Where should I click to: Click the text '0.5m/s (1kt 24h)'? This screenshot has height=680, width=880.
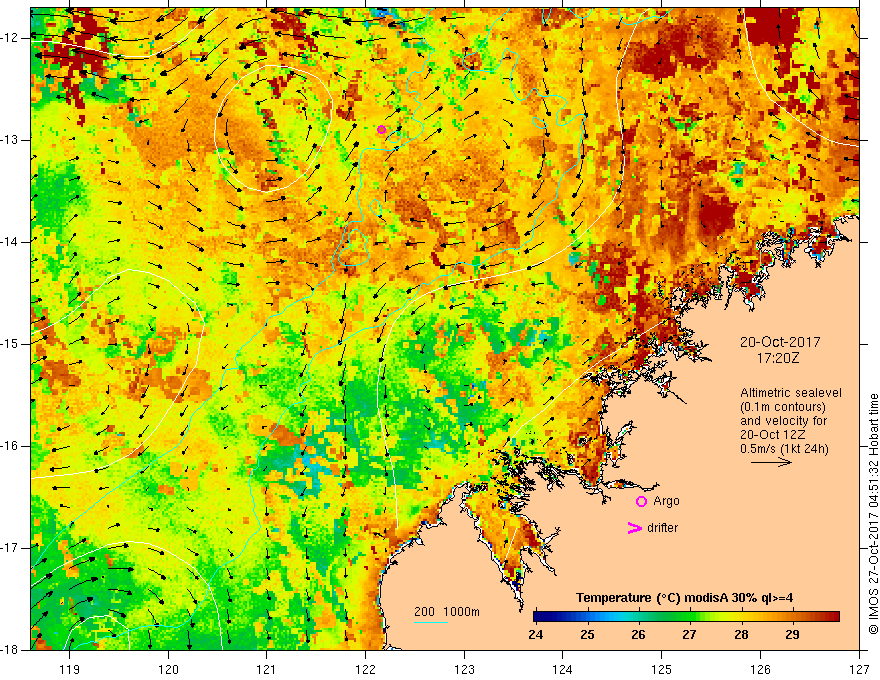(x=784, y=449)
